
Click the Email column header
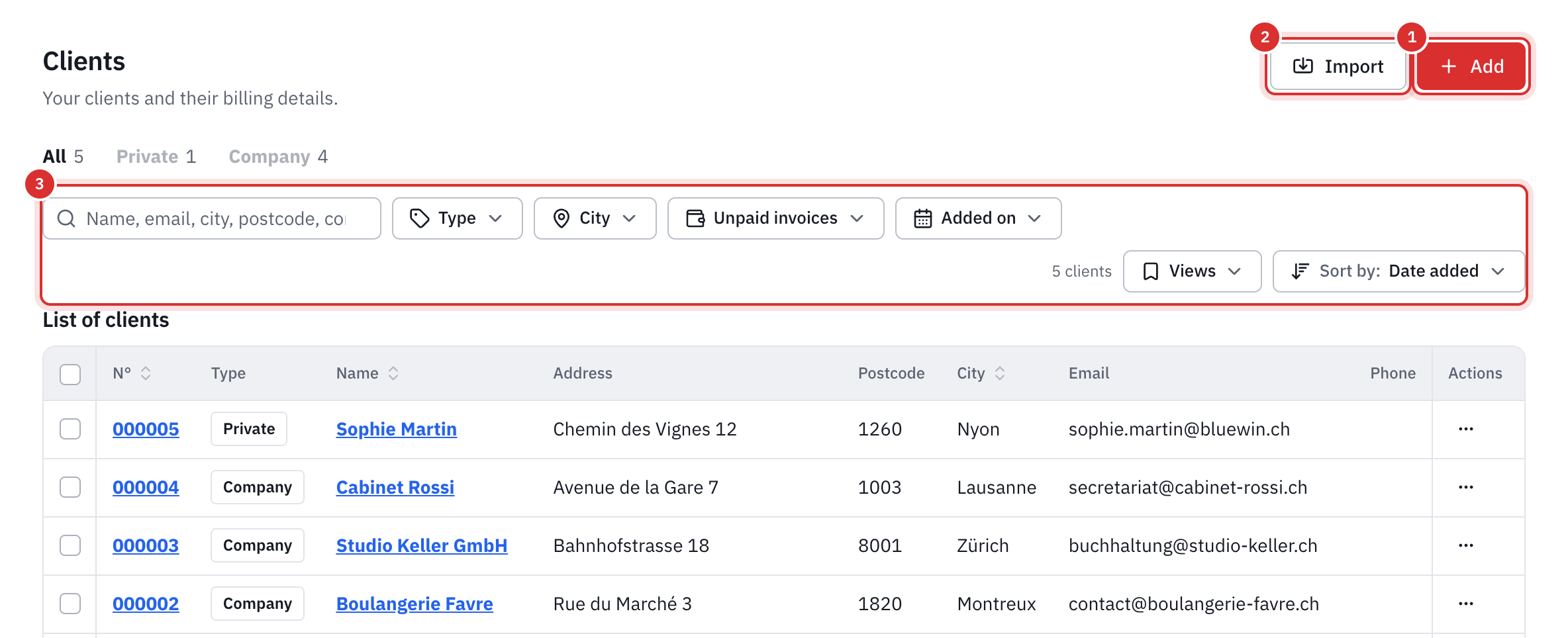(x=1089, y=373)
